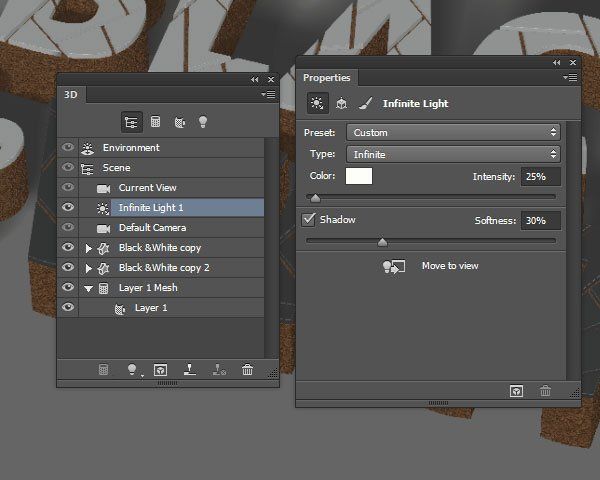Select the Environment item
Screen dimensions: 600x480
171,148
